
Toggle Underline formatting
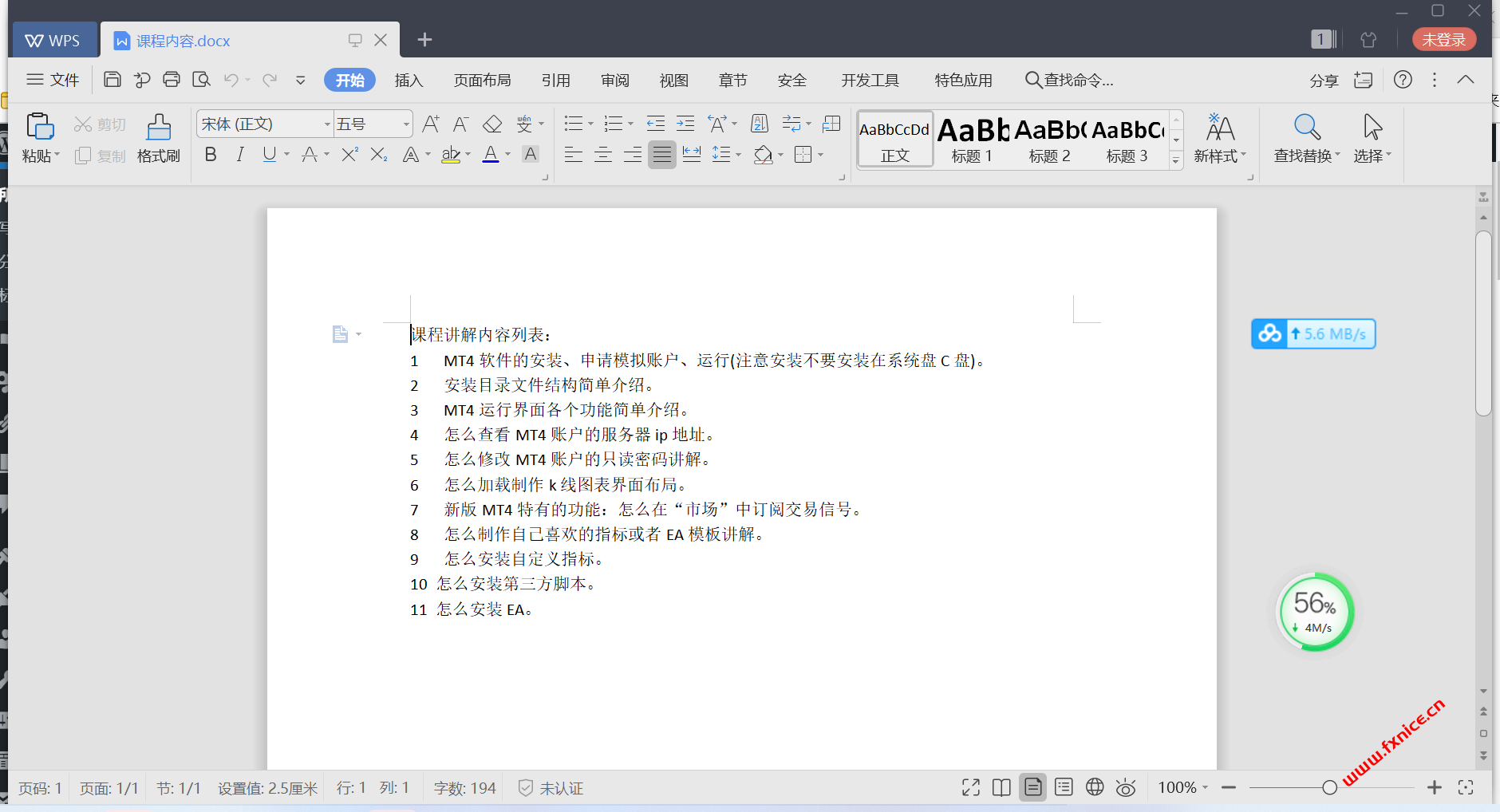click(x=270, y=155)
